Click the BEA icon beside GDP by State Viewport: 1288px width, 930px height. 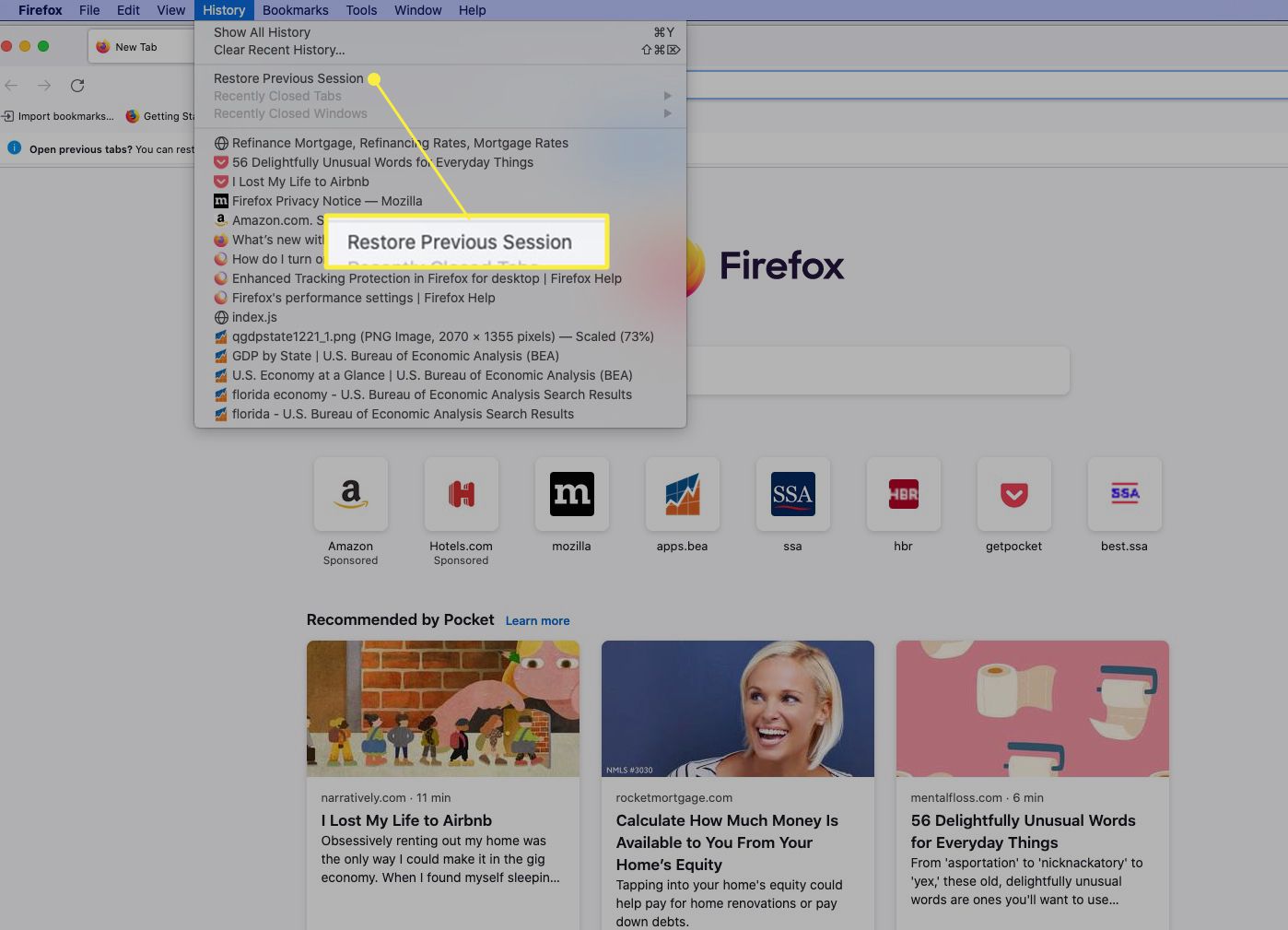[x=221, y=356]
